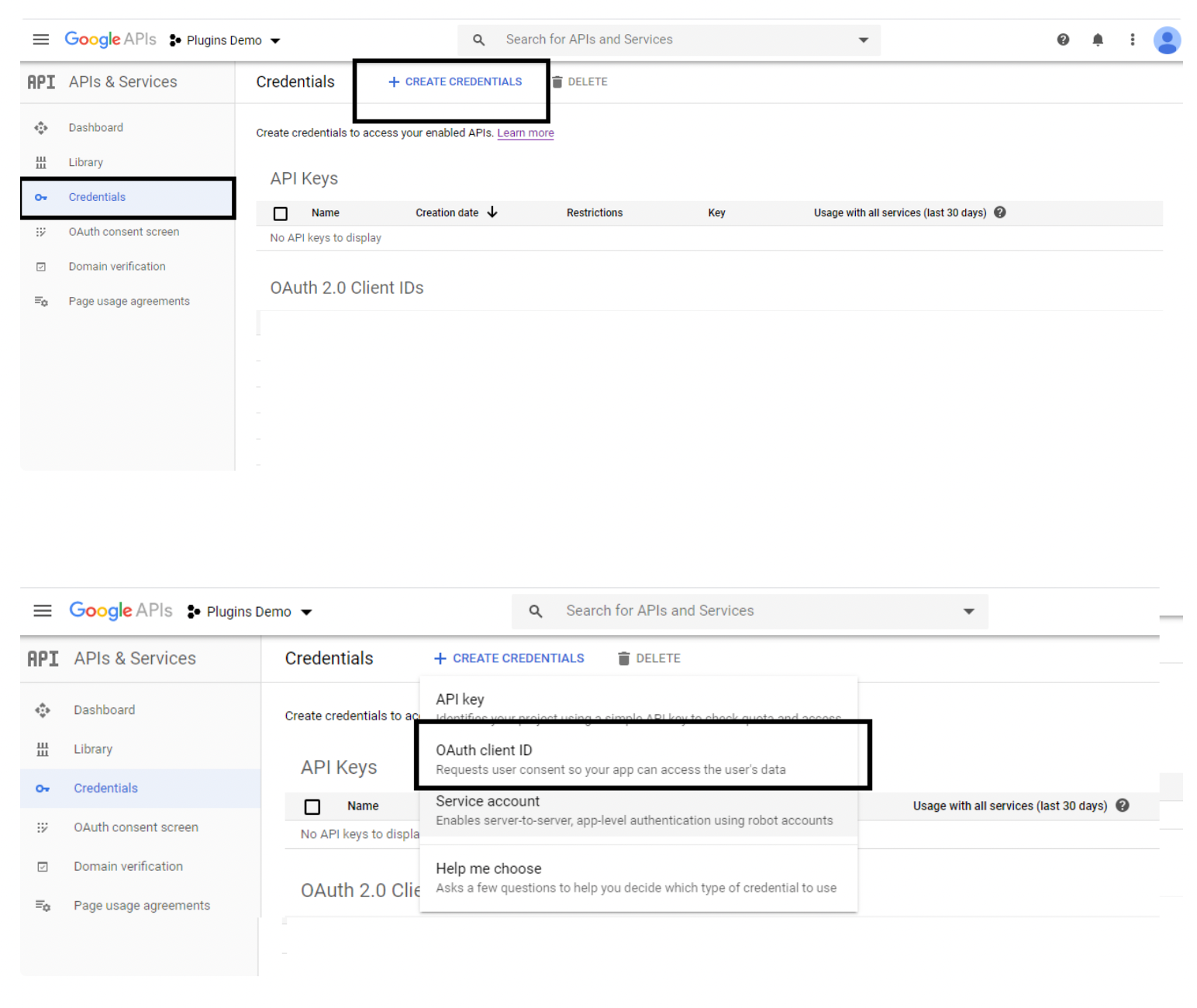
Task: Check the Name column checkbox in lower table
Action: [312, 806]
